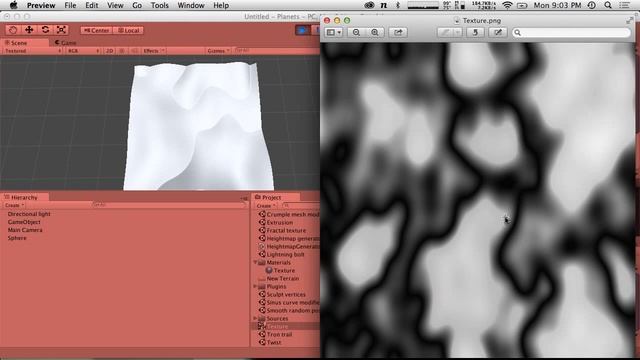Click the Share button in Preview
640x360 pixels.
398,32
